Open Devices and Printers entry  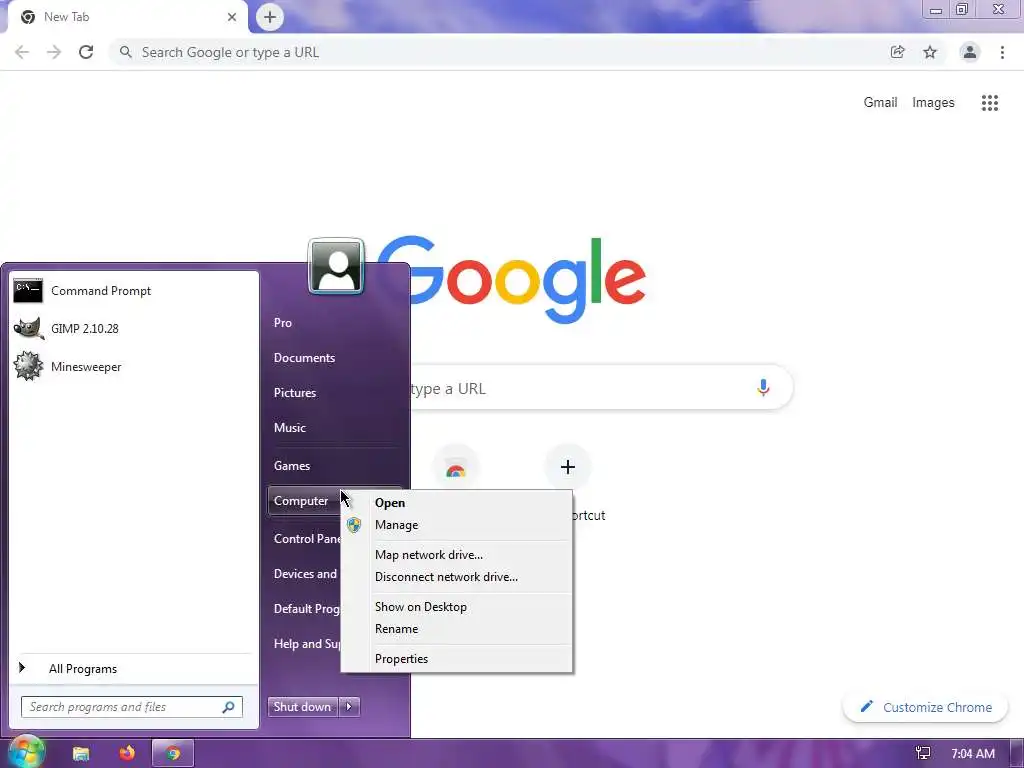(305, 574)
